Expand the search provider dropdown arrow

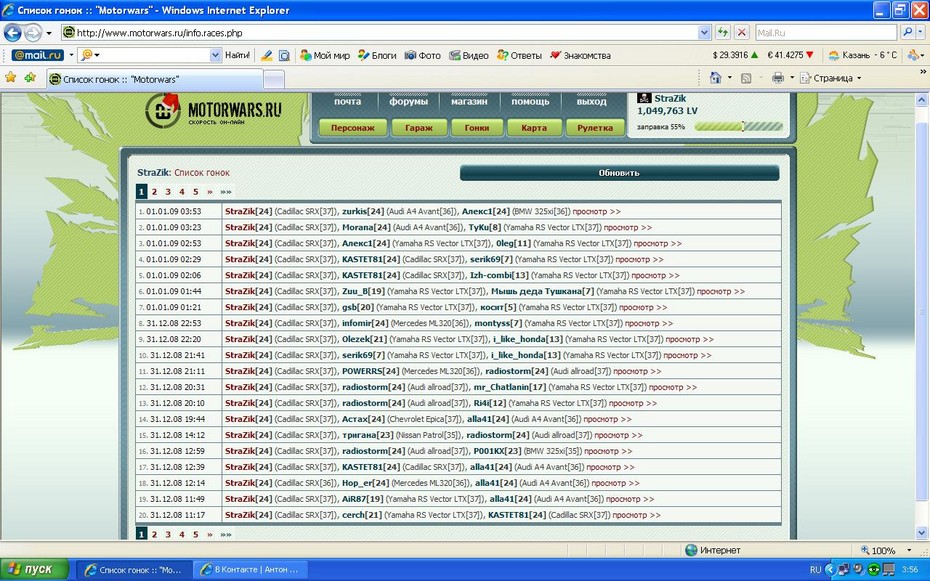(921, 33)
